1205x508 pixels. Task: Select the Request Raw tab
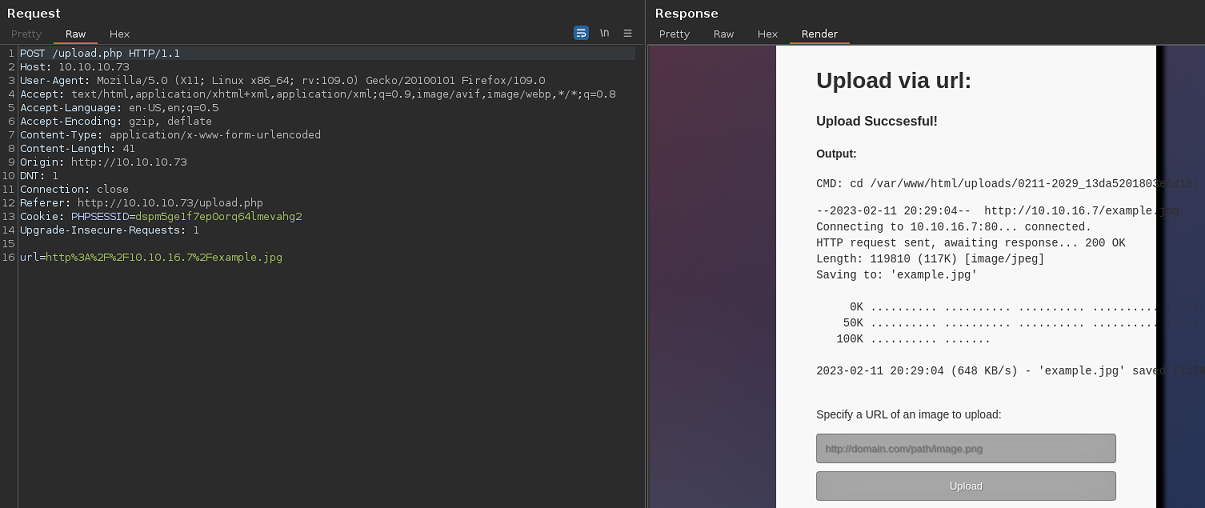pyautogui.click(x=75, y=34)
